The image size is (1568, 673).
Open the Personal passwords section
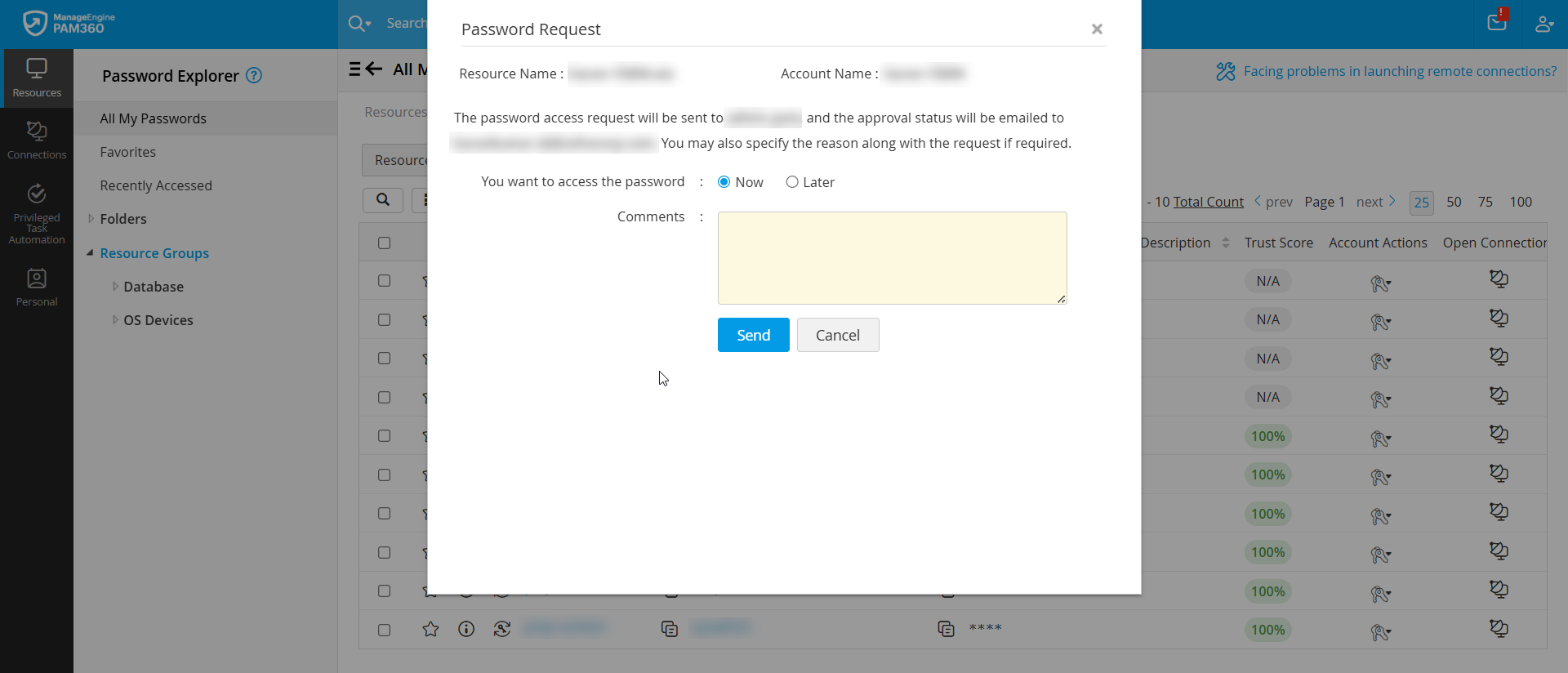point(37,286)
